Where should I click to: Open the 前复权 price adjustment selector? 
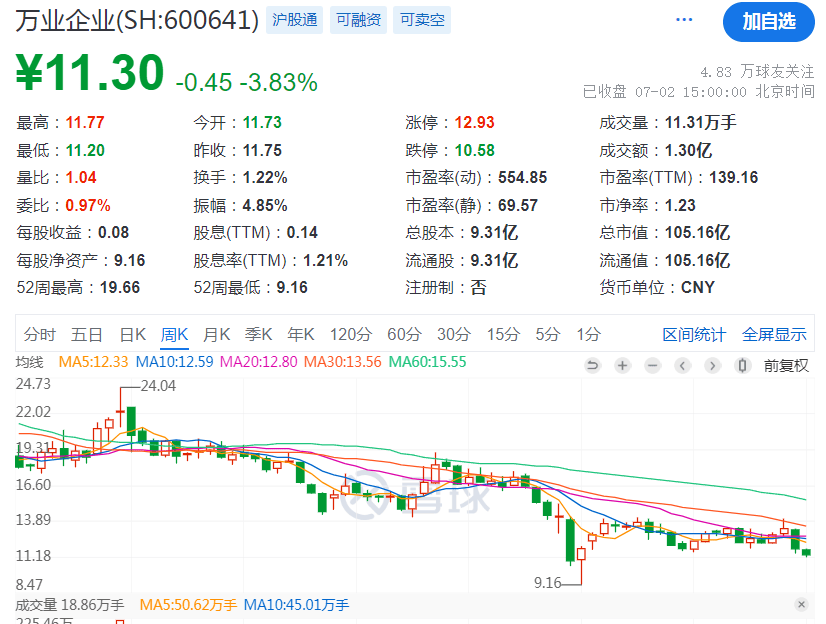788,364
